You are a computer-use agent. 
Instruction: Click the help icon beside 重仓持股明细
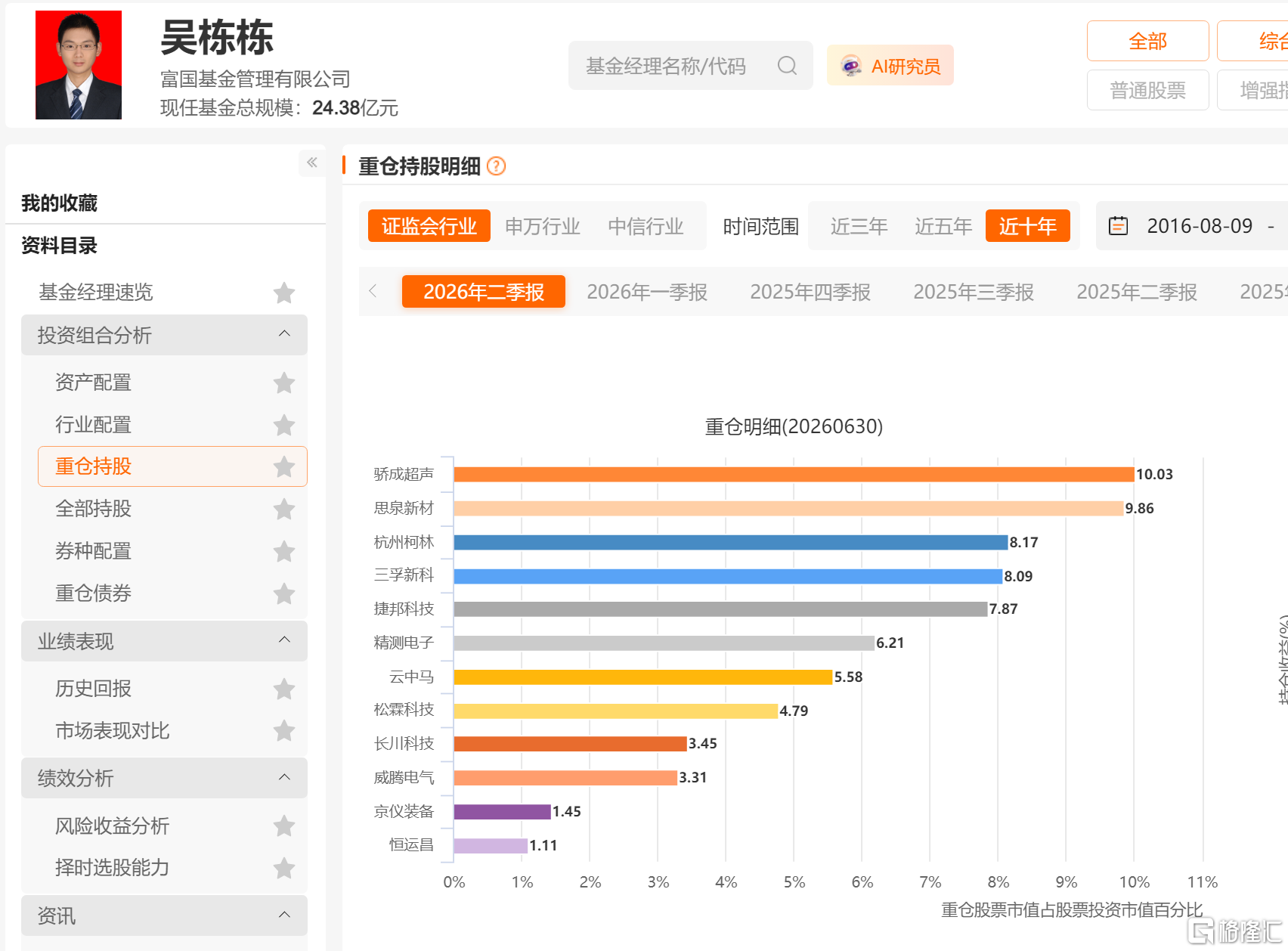(496, 166)
